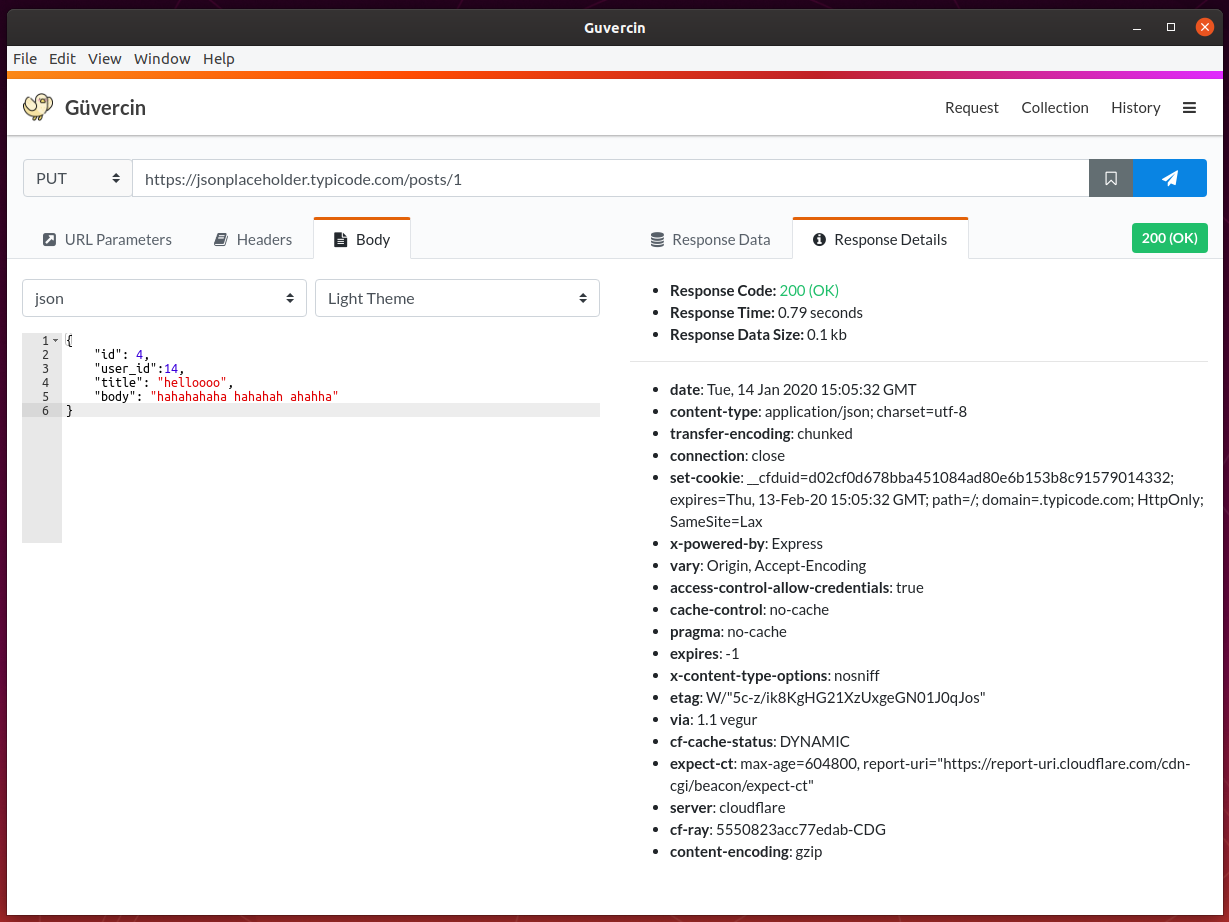The width and height of the screenshot is (1229, 922).
Task: Collapse the JSON block fold arrow at line 1
Action: point(55,341)
